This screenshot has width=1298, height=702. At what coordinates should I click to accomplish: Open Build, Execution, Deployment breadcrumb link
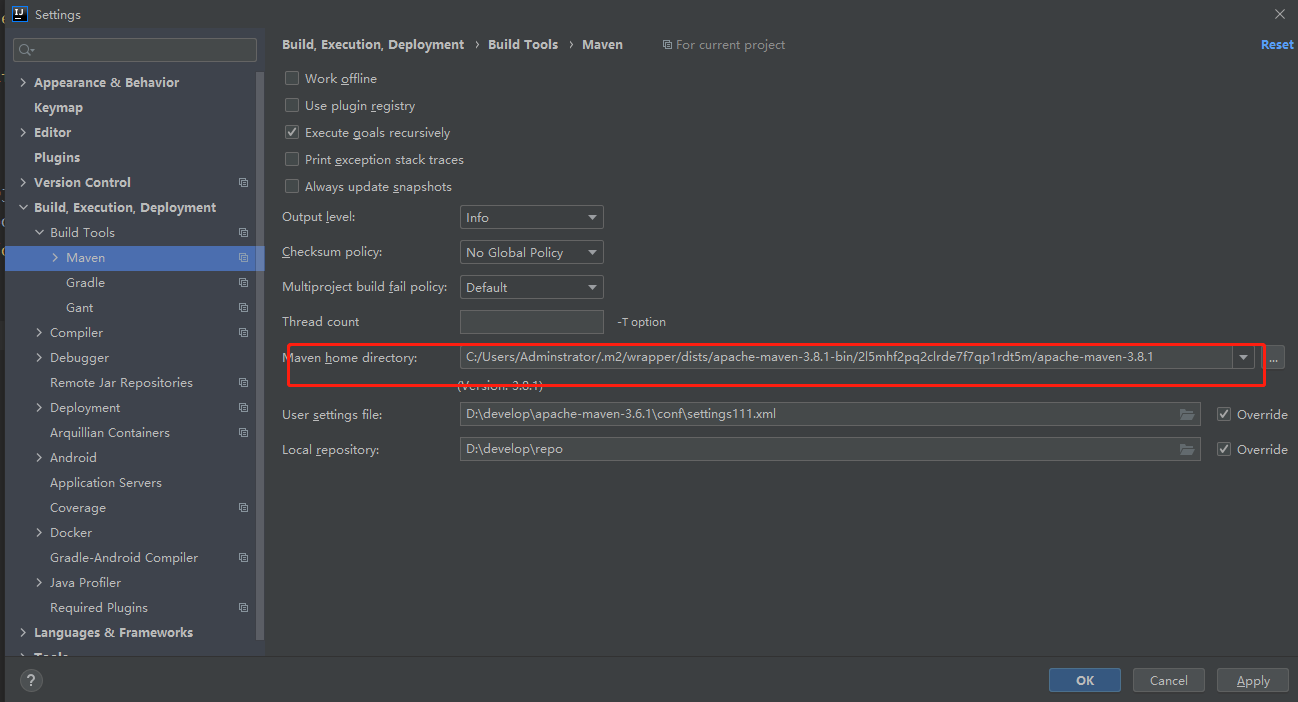tap(373, 44)
